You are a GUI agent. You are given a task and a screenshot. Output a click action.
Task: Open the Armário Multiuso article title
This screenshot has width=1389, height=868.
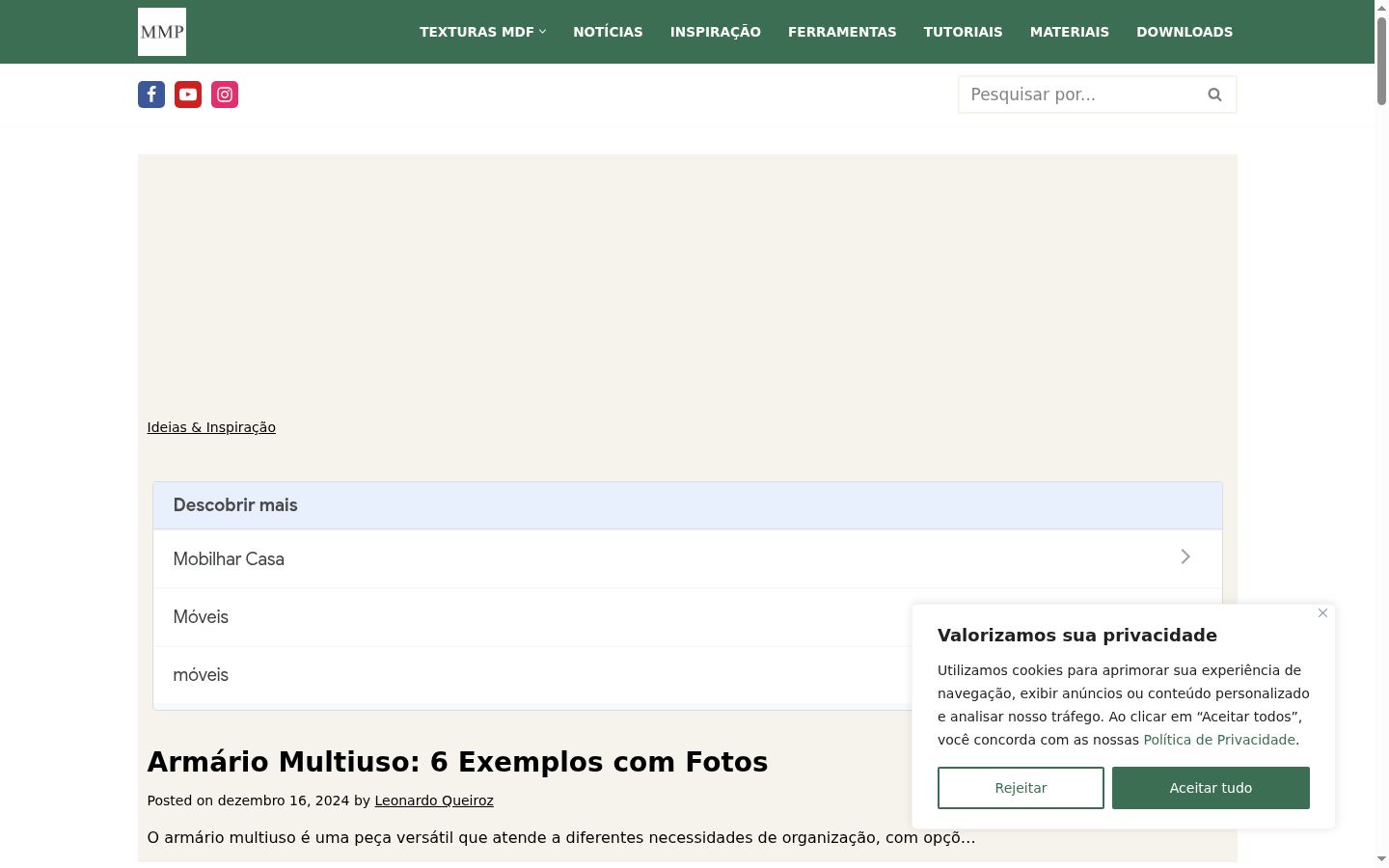pyautogui.click(x=457, y=762)
